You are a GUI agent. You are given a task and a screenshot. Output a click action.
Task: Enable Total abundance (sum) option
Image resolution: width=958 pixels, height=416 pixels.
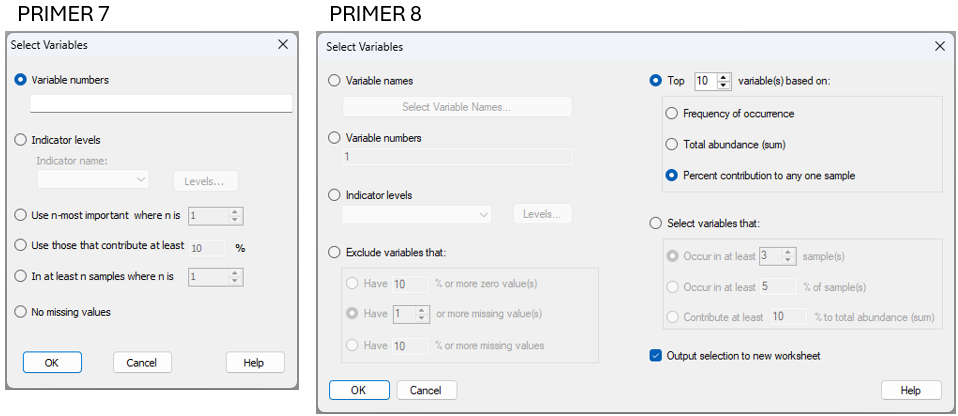(x=671, y=144)
